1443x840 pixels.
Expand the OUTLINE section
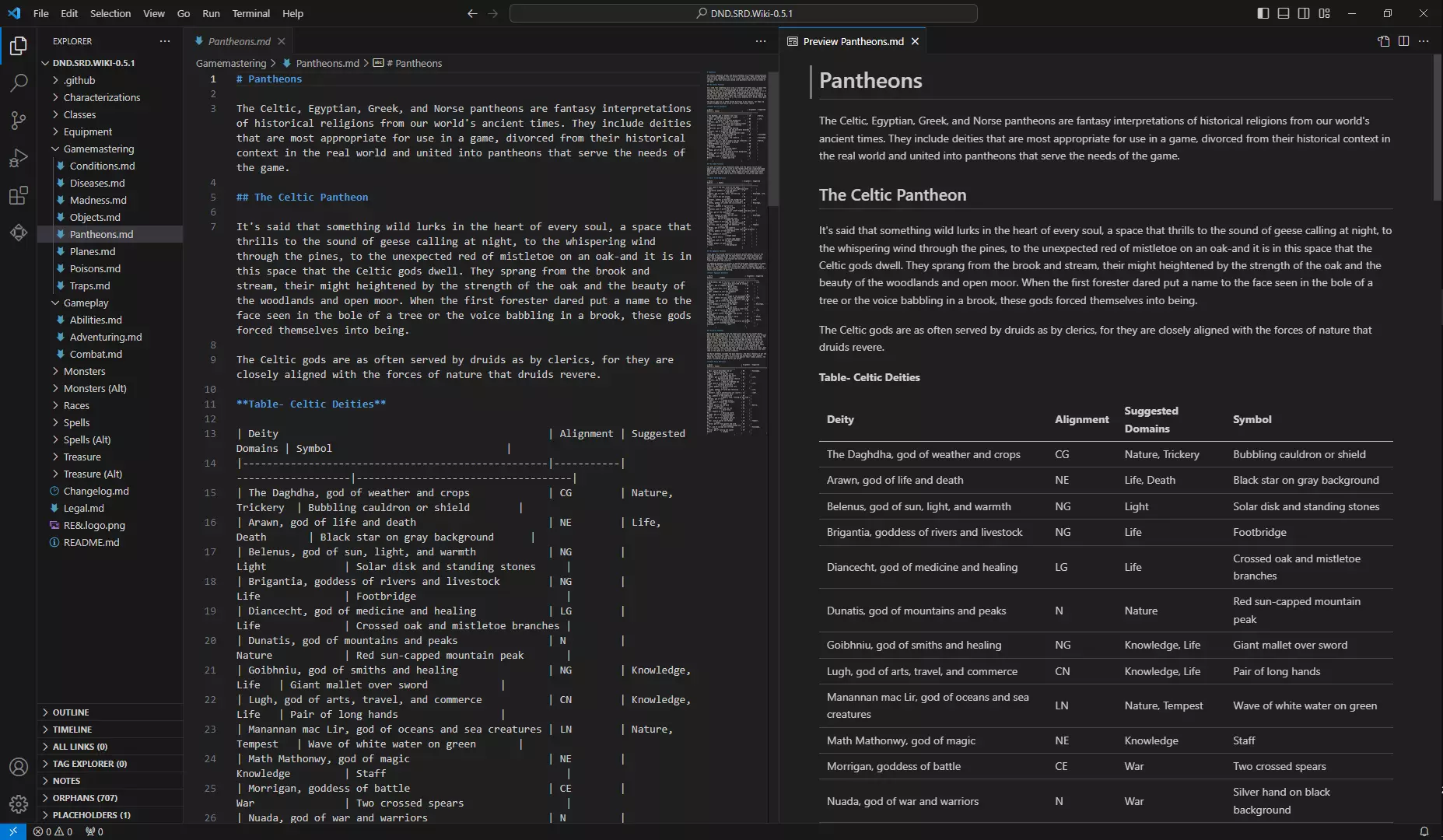tap(71, 712)
